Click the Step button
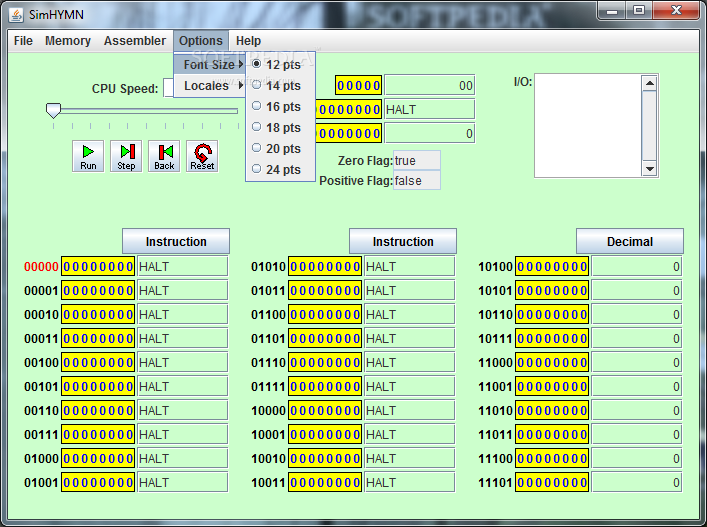Viewport: 707px width, 527px height. (x=126, y=156)
